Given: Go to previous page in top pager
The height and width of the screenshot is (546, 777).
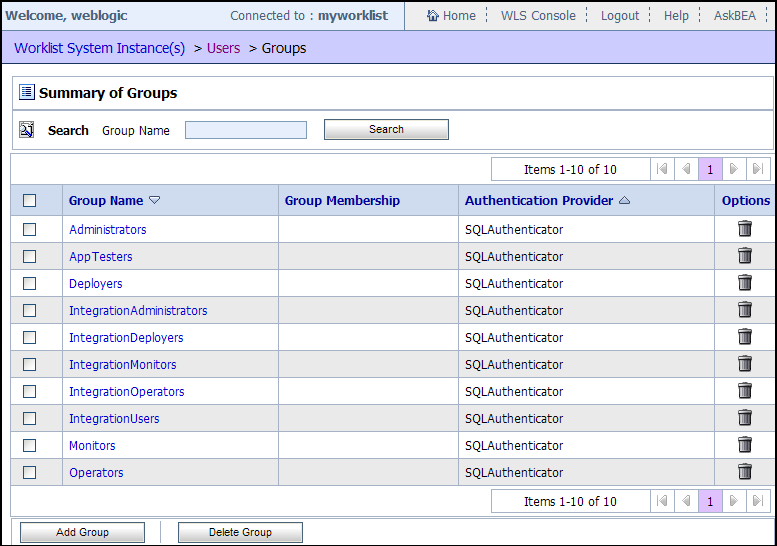Looking at the screenshot, I should pos(686,169).
